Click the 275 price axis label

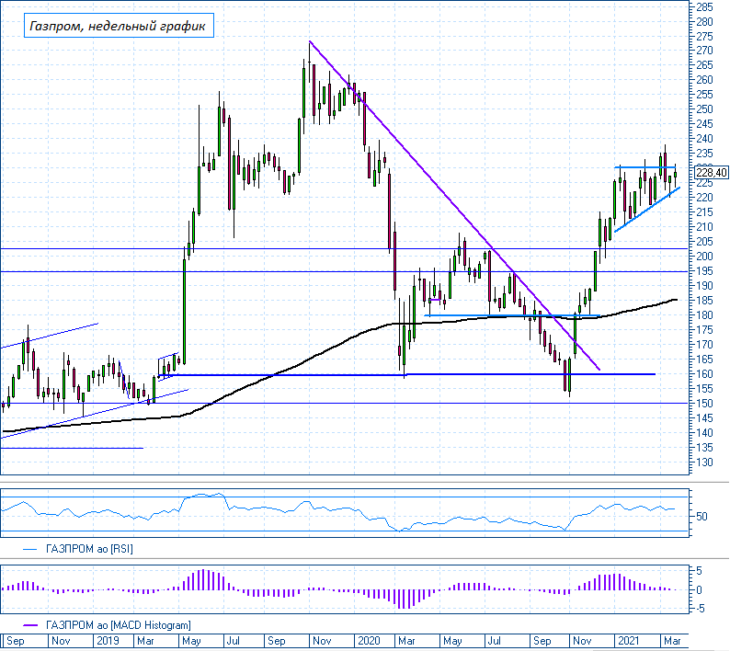(x=704, y=36)
